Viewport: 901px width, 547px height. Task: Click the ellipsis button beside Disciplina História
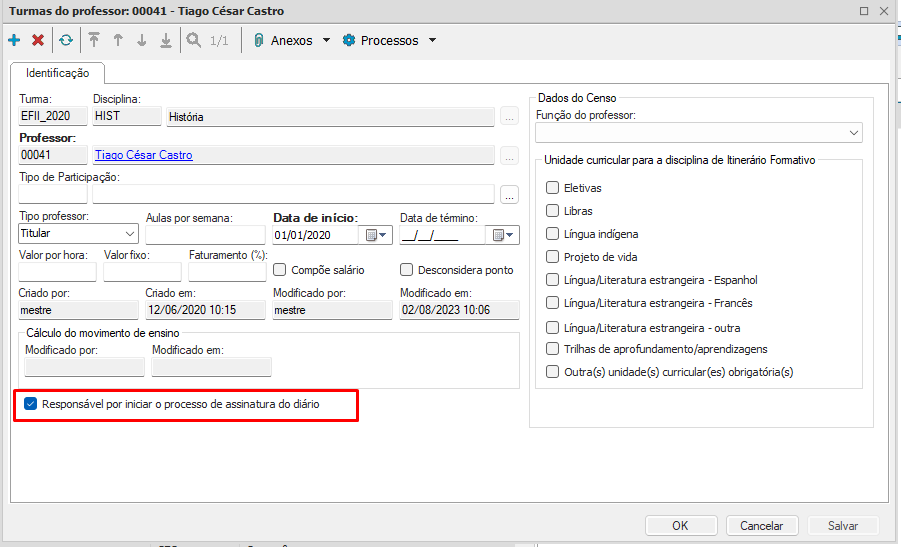click(x=510, y=117)
